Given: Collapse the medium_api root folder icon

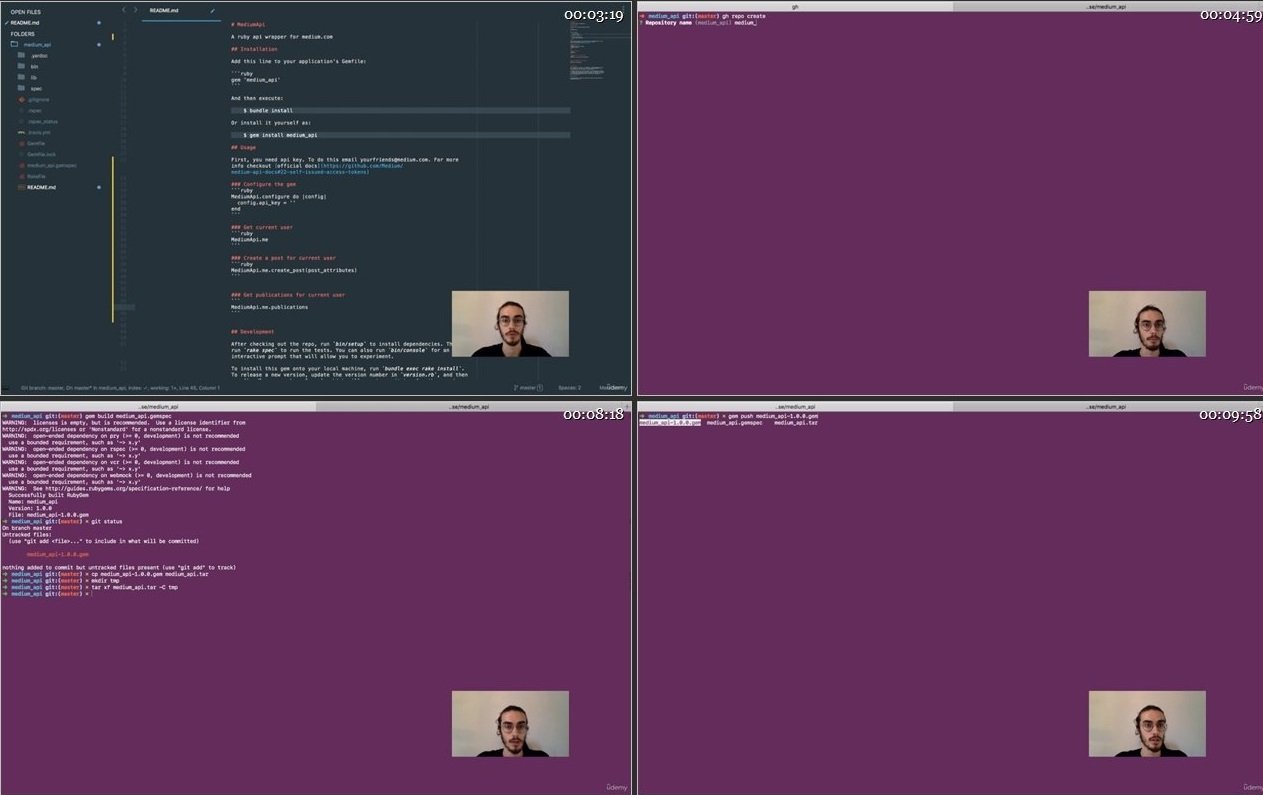Looking at the screenshot, I should (x=14, y=45).
